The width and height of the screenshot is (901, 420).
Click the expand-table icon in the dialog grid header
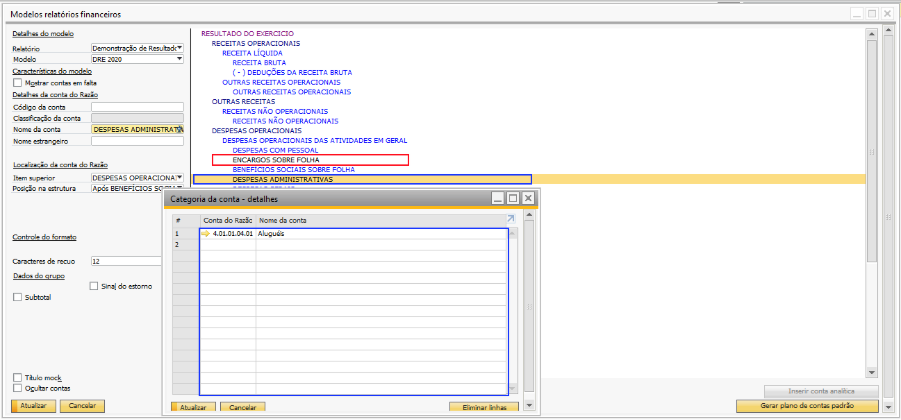point(510,219)
